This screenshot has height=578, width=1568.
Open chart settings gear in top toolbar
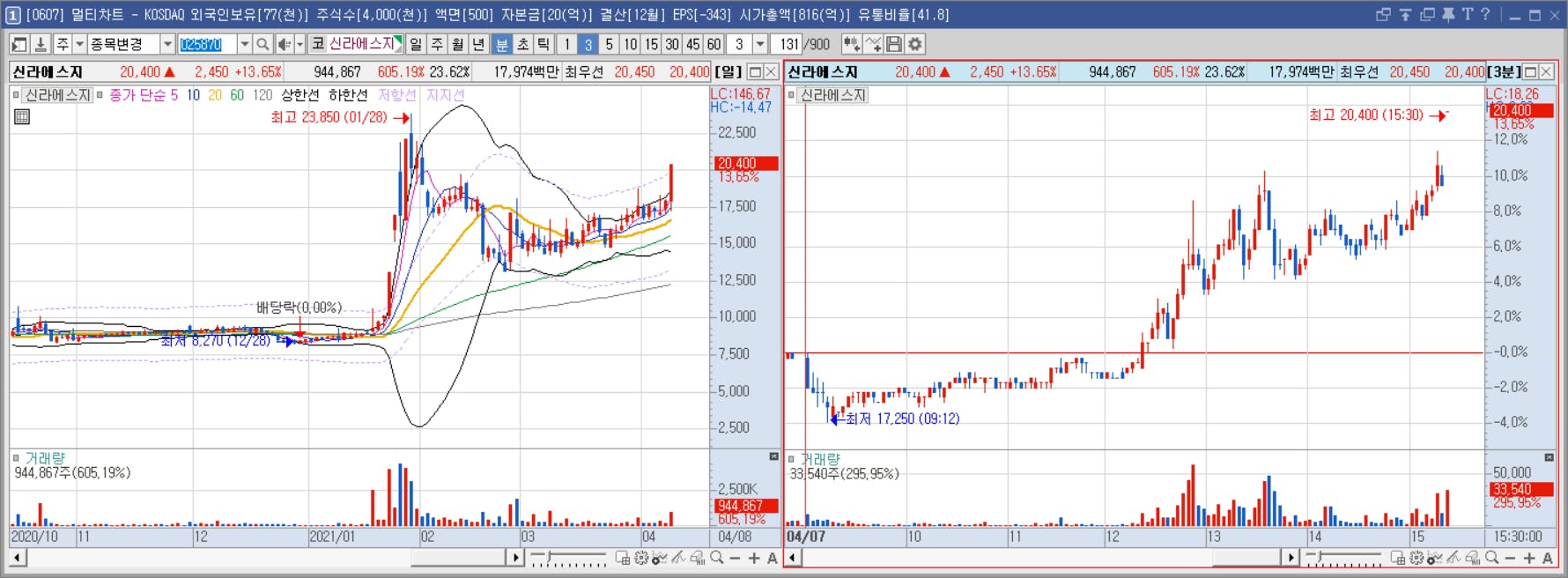click(915, 44)
